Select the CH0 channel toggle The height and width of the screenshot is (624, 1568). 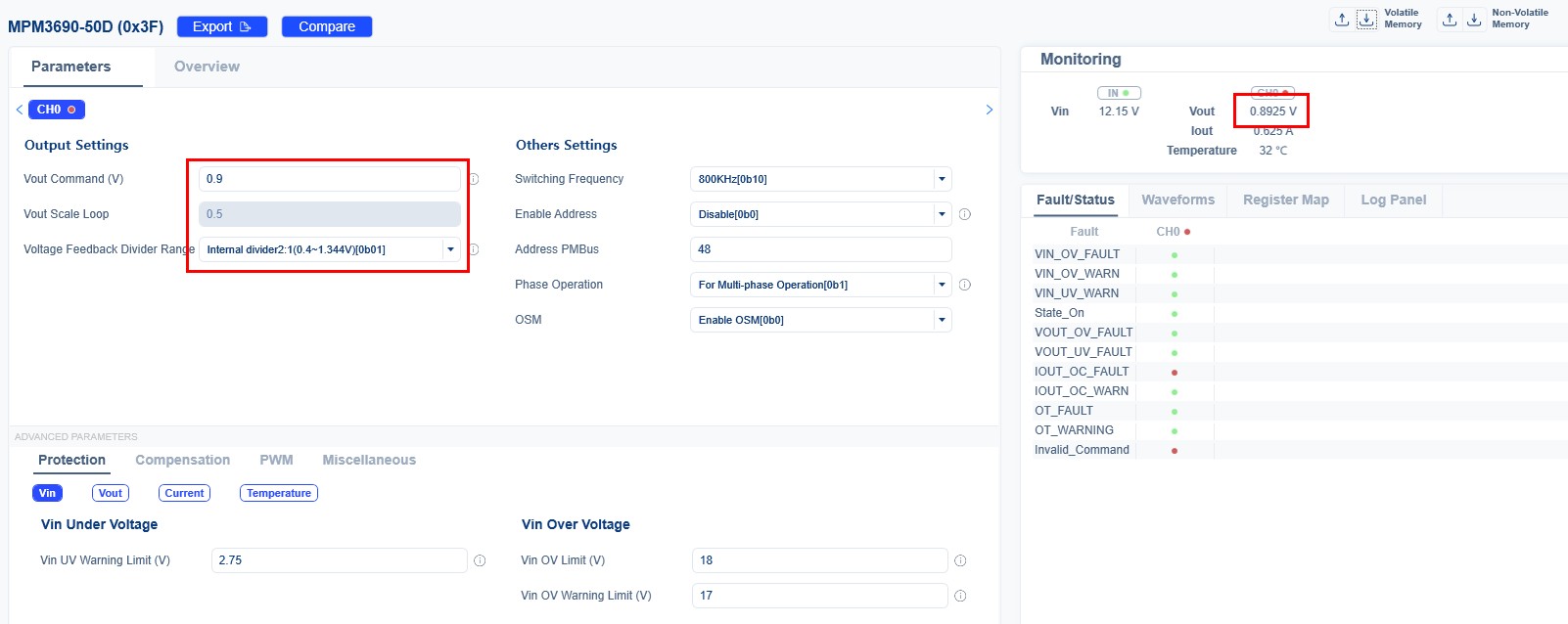56,110
